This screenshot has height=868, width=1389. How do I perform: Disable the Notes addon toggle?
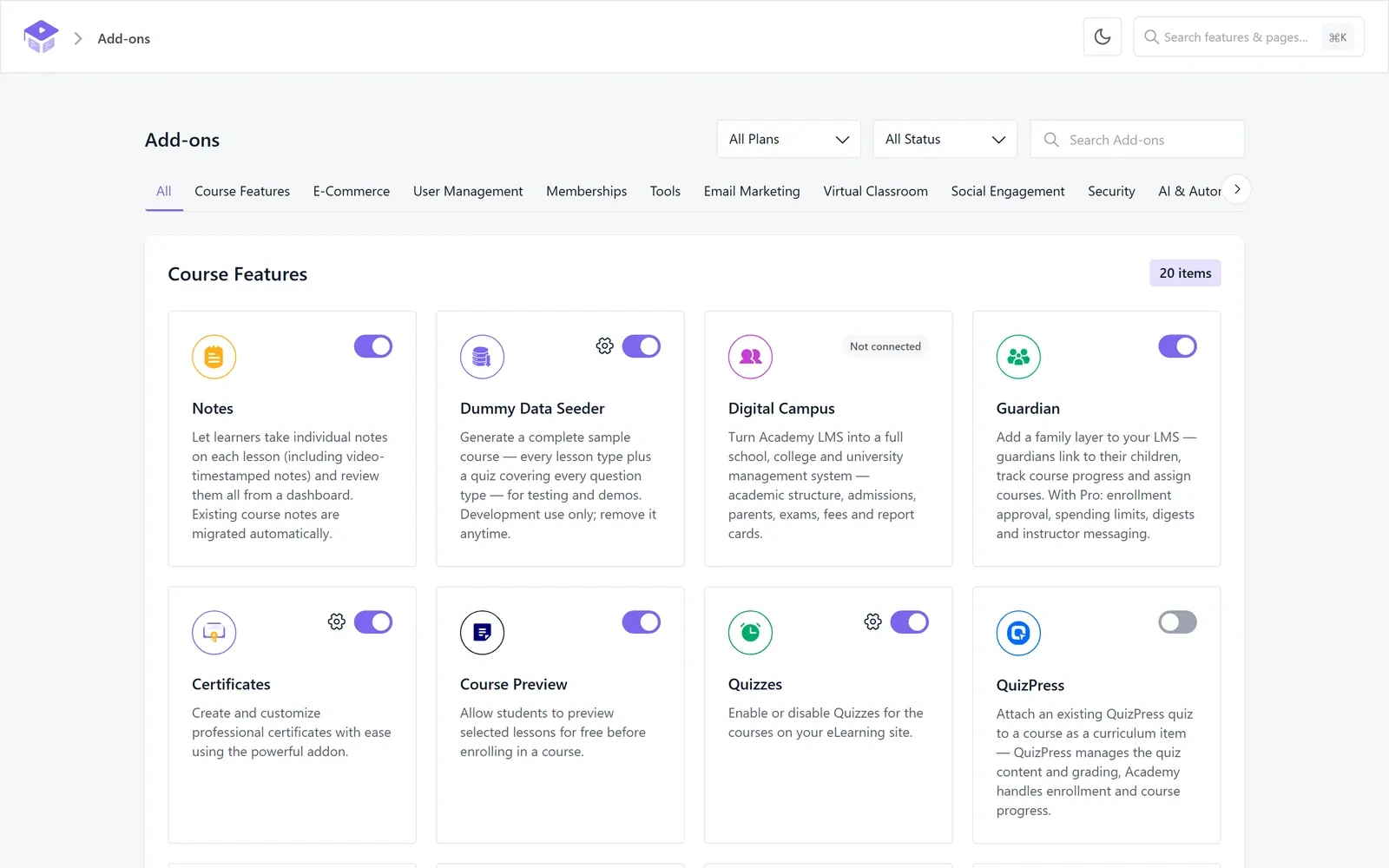pos(373,346)
